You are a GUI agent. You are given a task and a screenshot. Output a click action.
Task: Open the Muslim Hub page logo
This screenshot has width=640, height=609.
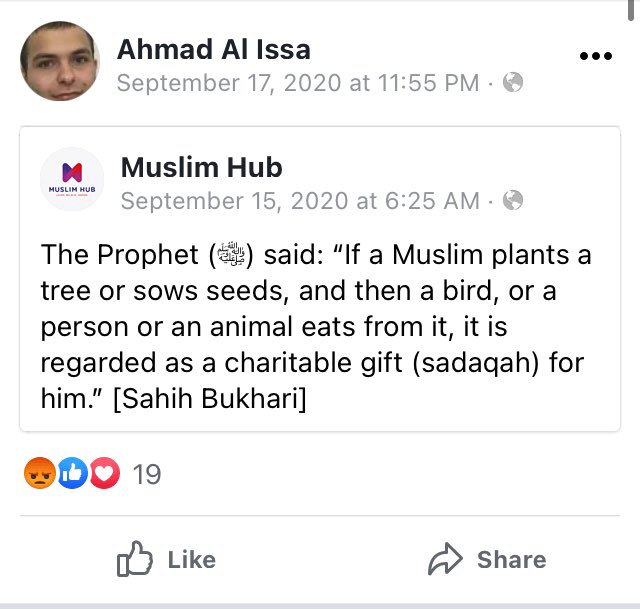(72, 179)
